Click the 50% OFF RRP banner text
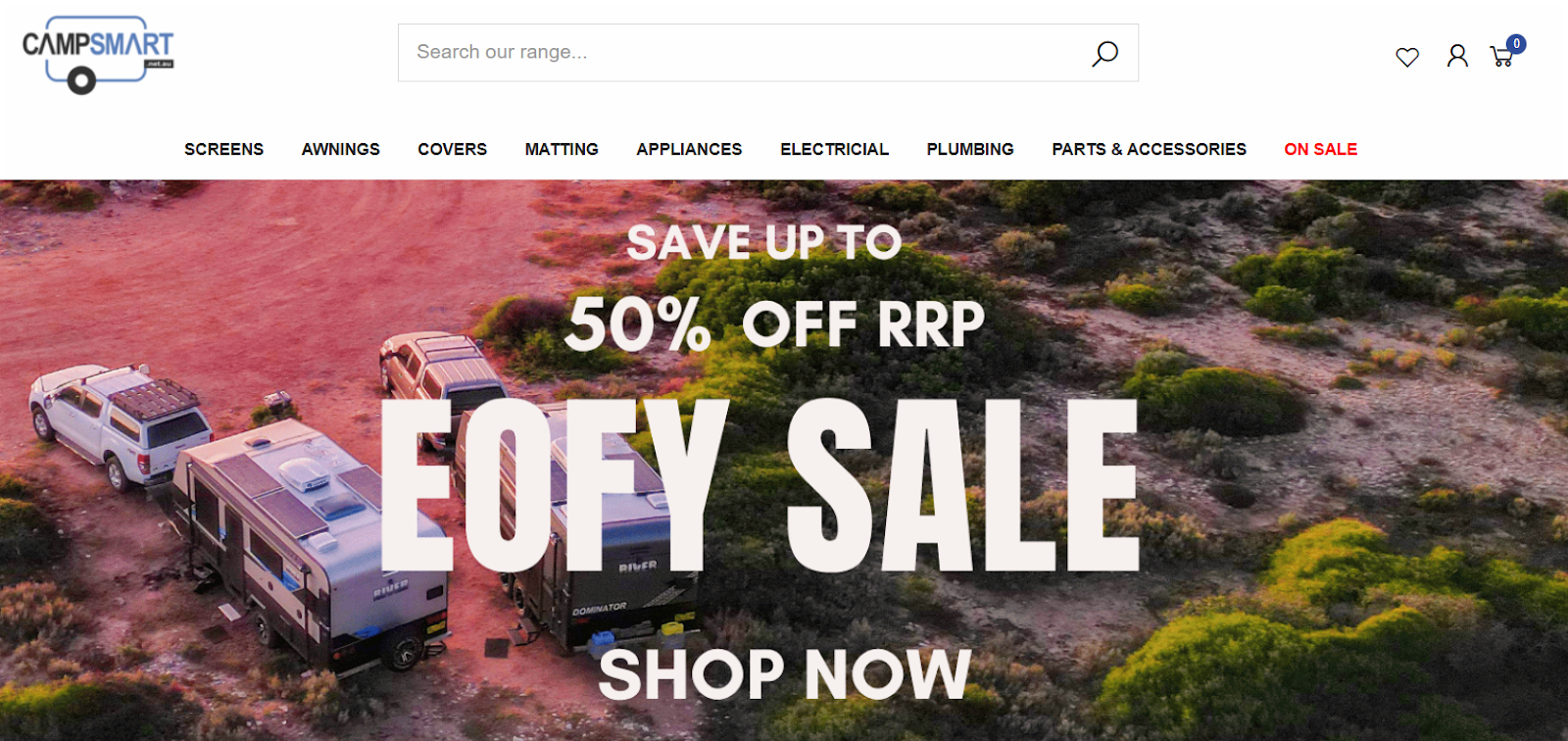This screenshot has height=741, width=1568. (x=774, y=324)
